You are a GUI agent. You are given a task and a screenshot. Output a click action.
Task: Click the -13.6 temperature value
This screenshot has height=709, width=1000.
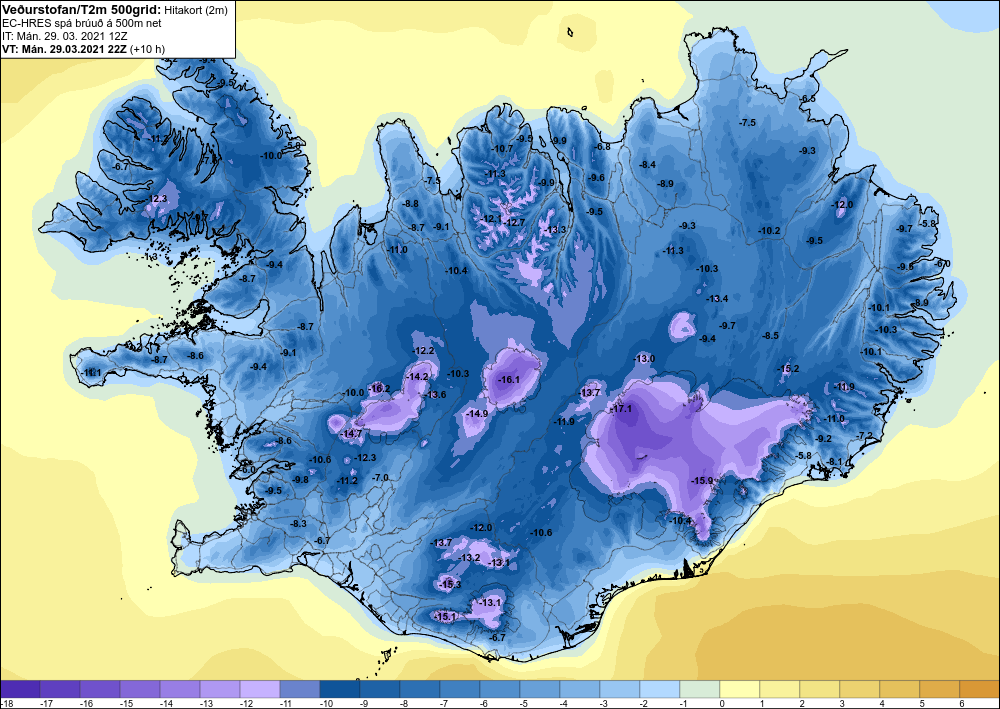click(x=436, y=395)
